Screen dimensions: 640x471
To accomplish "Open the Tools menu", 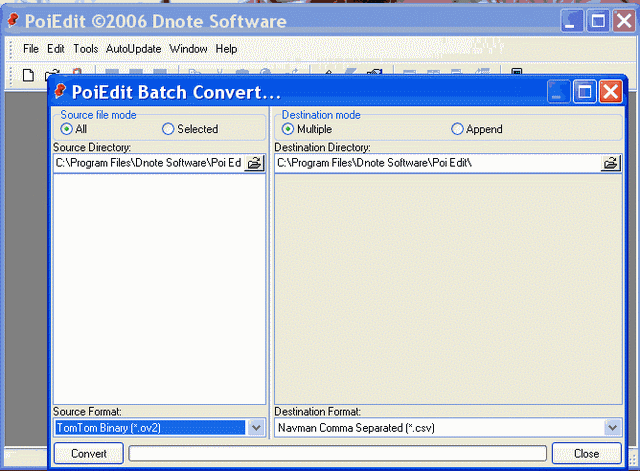I will pyautogui.click(x=85, y=49).
